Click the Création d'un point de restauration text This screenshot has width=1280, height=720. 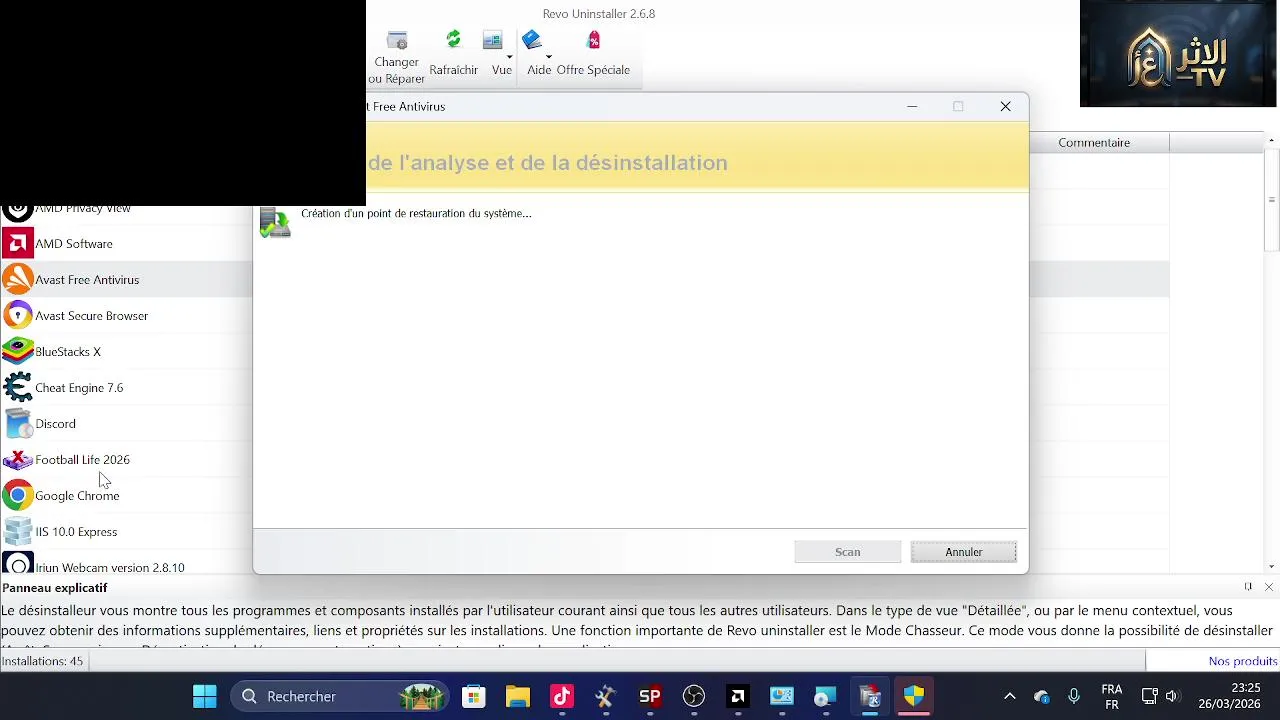[x=416, y=213]
